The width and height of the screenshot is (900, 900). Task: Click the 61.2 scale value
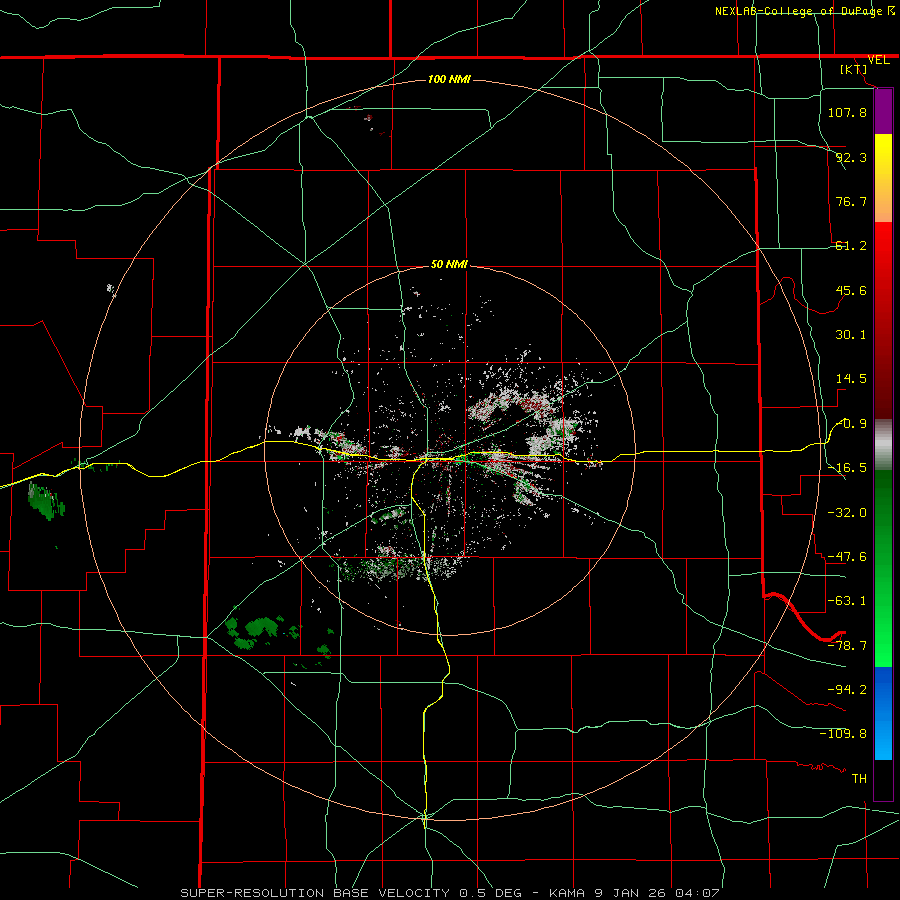pos(851,246)
